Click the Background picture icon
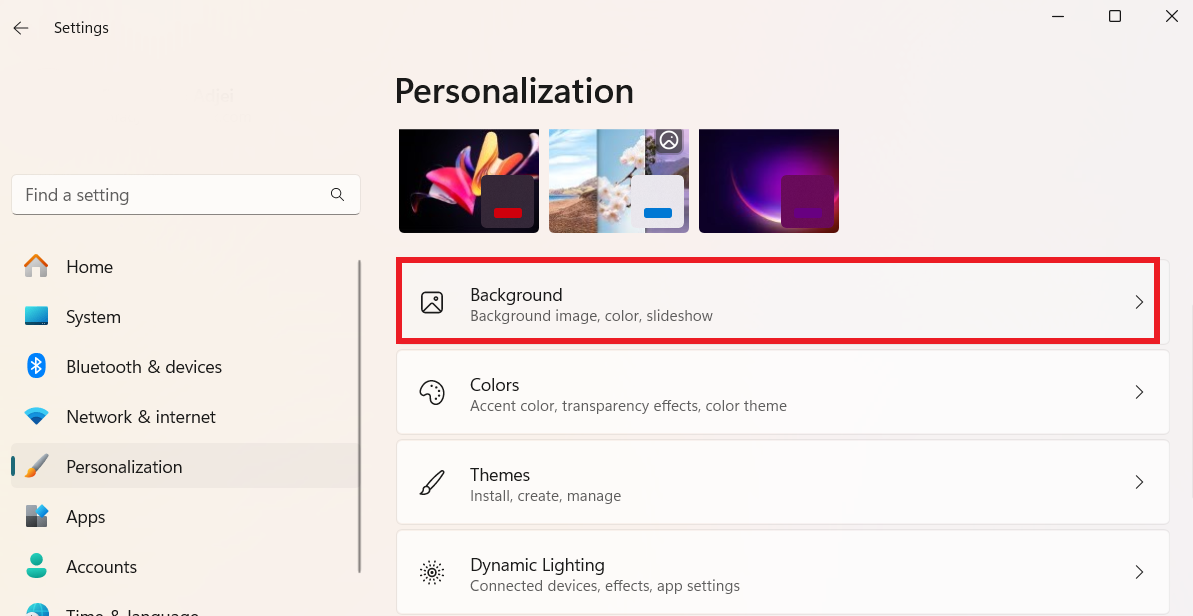Viewport: 1193px width, 616px height. pos(432,301)
